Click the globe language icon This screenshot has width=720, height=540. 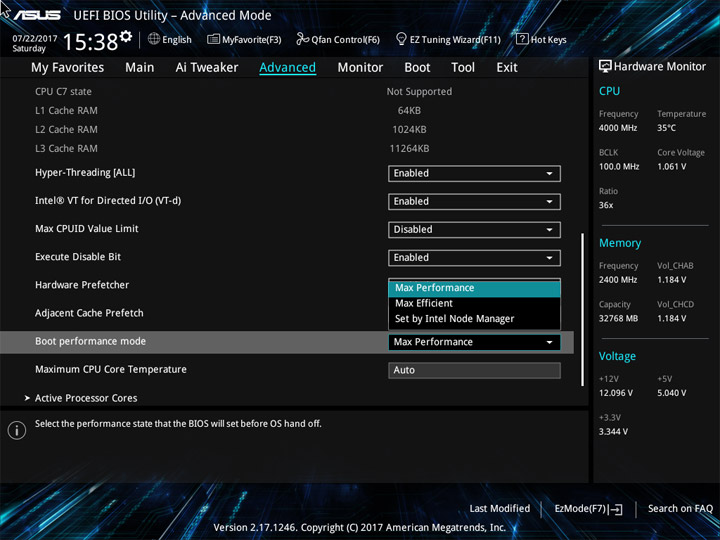(154, 39)
